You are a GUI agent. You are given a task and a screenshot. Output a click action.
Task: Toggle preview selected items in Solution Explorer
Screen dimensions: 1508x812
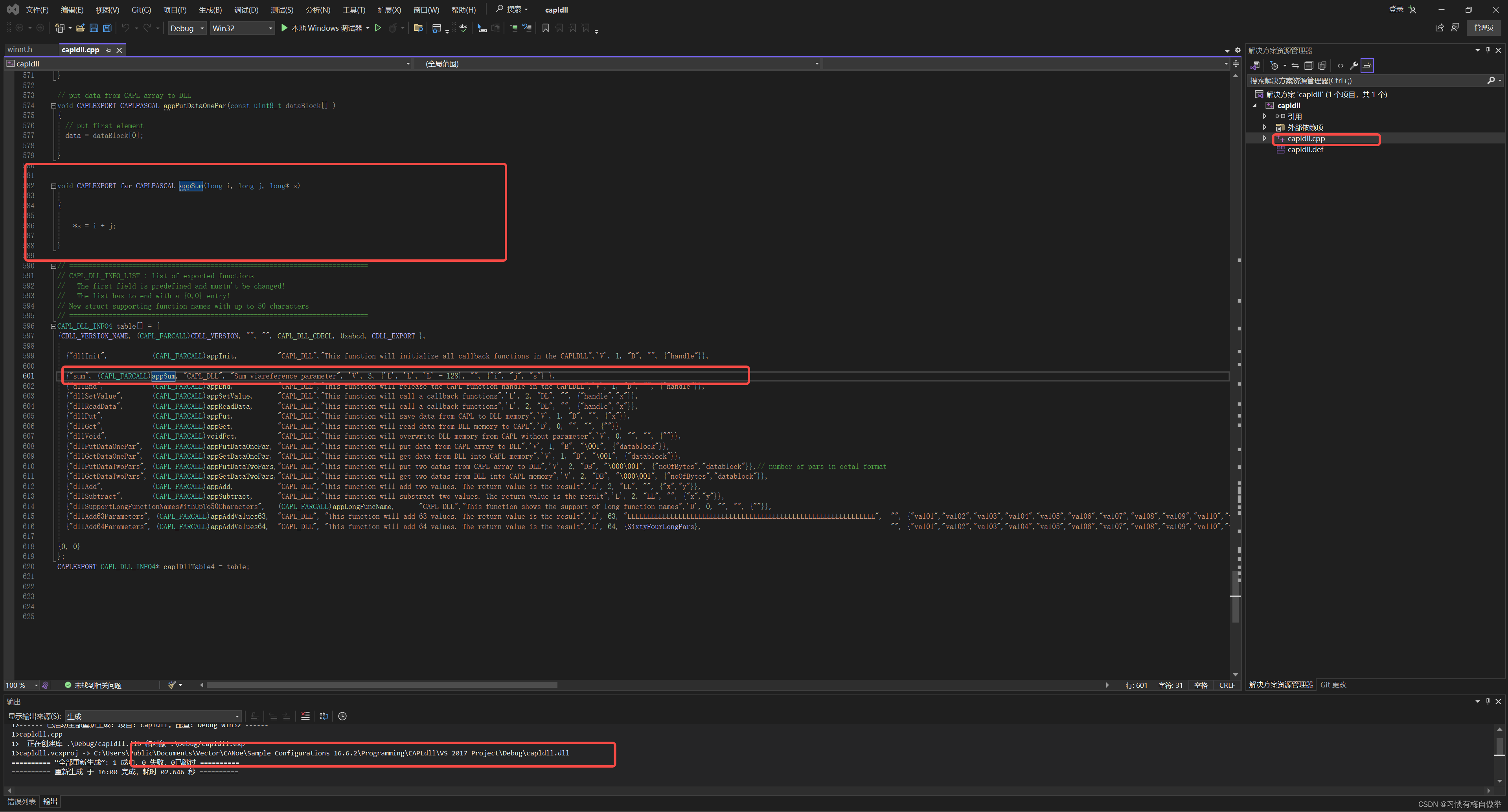pos(1367,66)
